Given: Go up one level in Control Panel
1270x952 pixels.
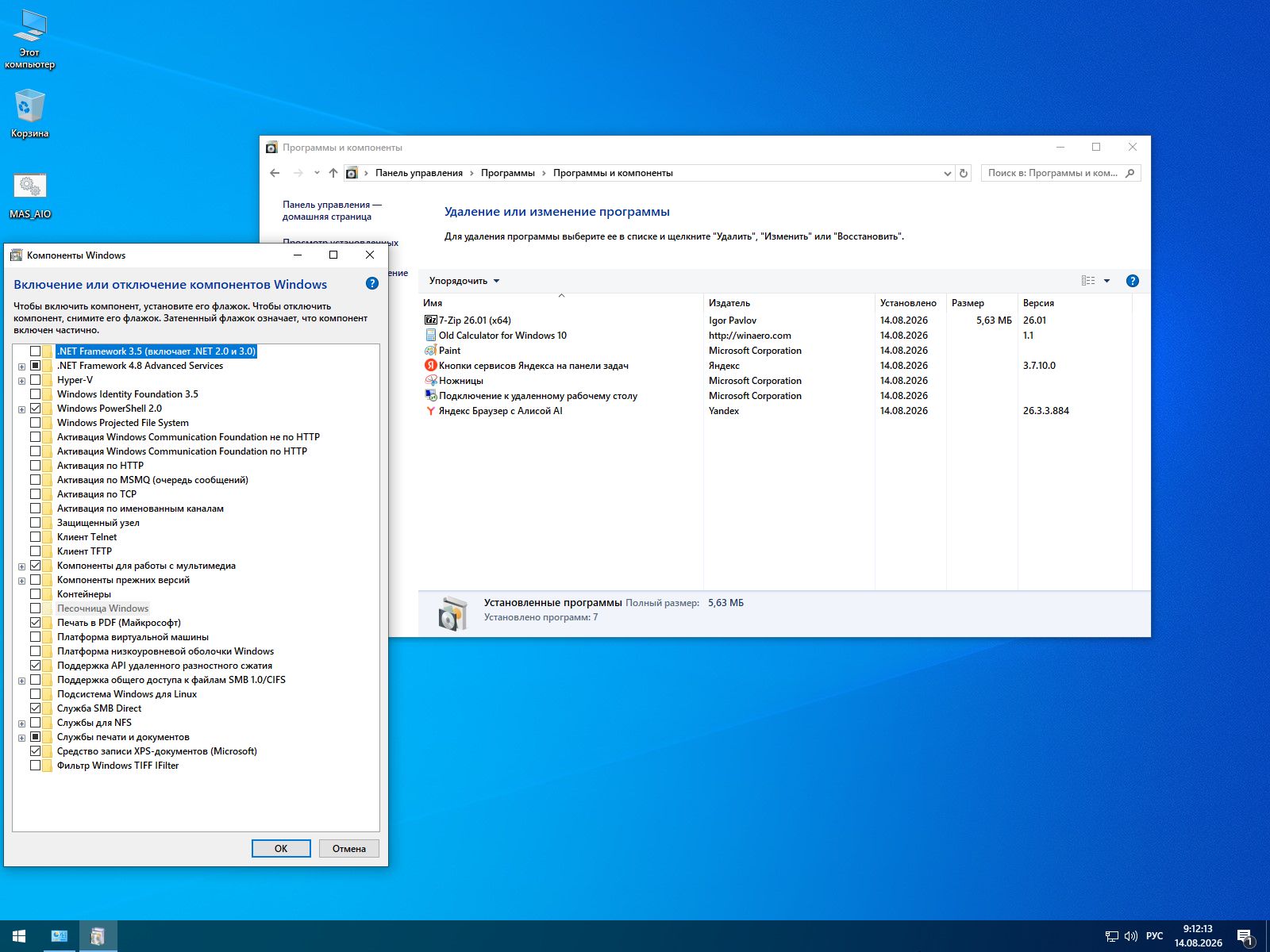Looking at the screenshot, I should (333, 173).
